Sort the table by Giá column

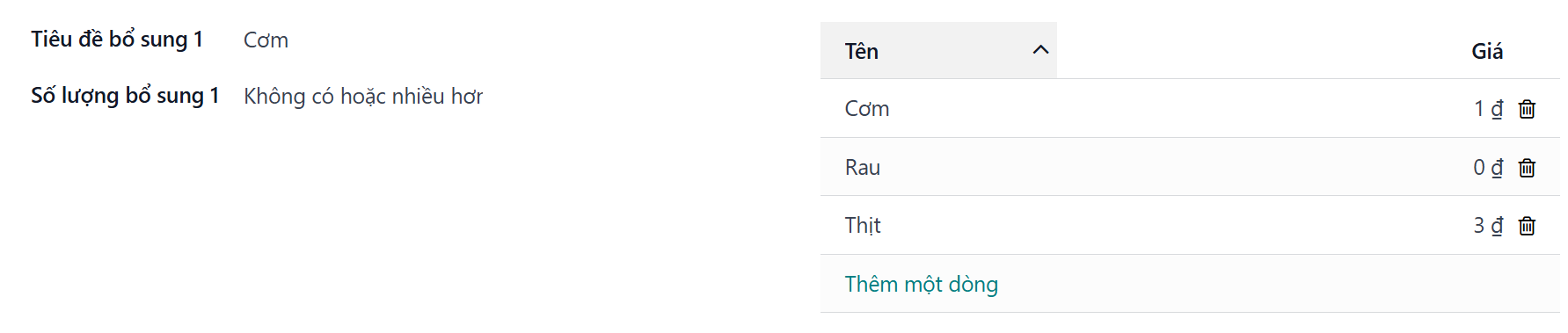click(1487, 51)
